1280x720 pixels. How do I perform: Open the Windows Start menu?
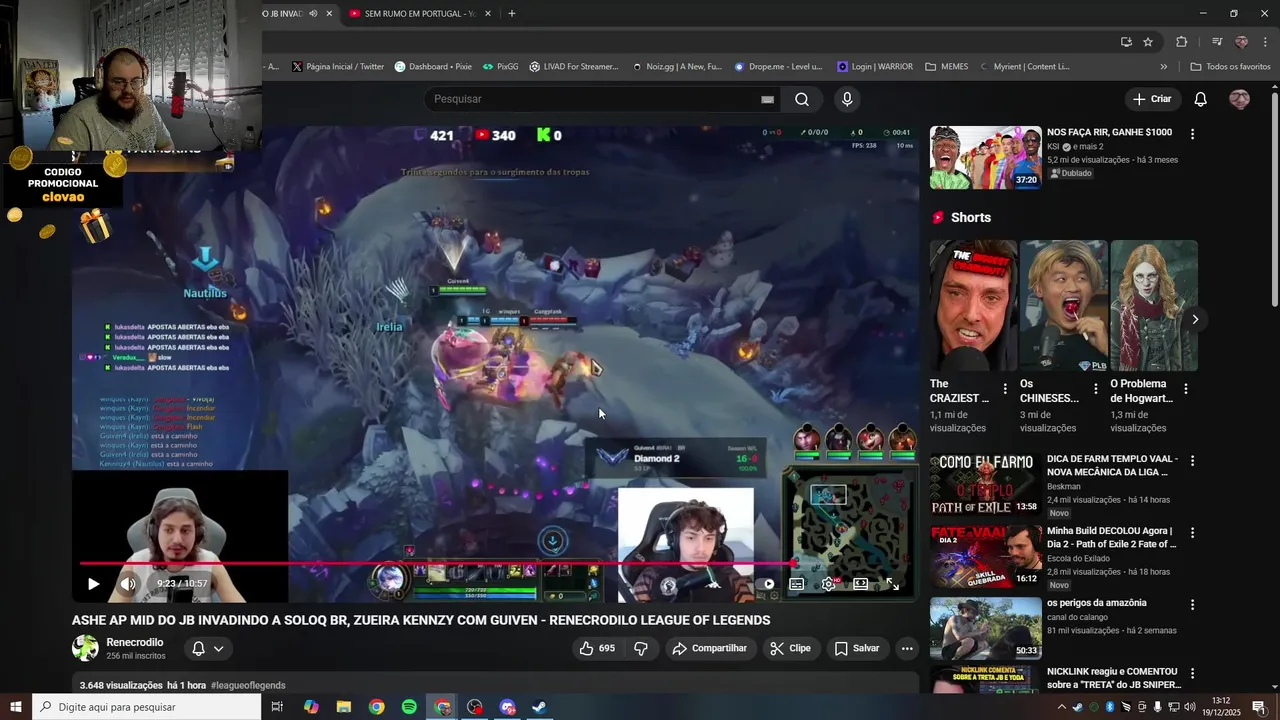16,707
